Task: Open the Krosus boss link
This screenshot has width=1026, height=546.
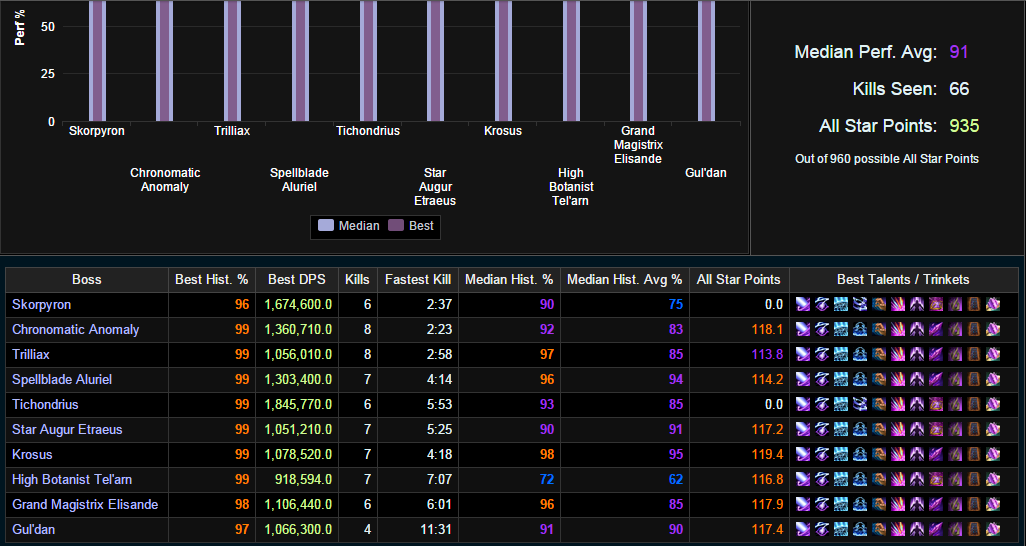Action: point(32,454)
